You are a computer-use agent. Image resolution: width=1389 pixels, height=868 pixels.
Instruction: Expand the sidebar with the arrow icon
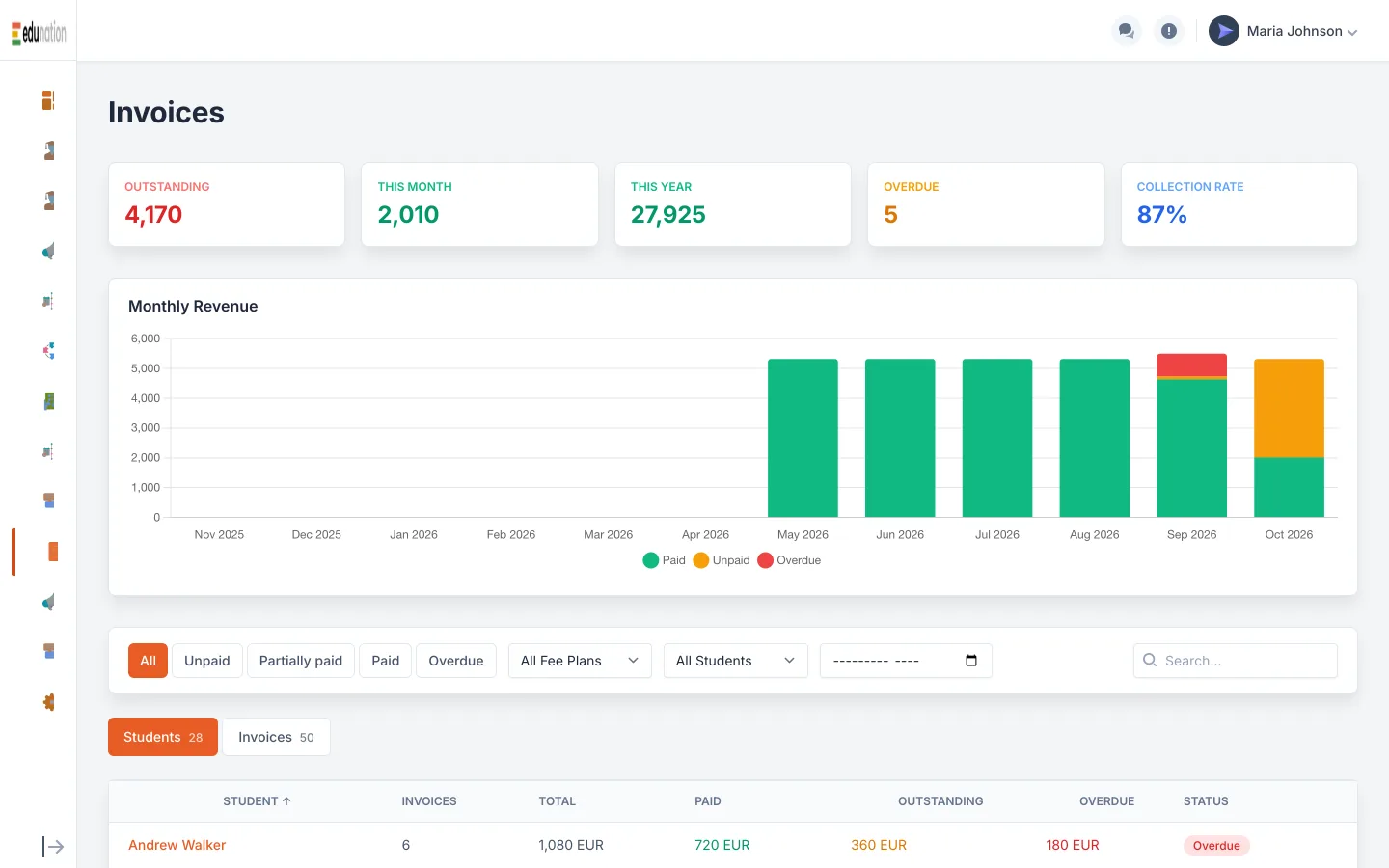(53, 847)
